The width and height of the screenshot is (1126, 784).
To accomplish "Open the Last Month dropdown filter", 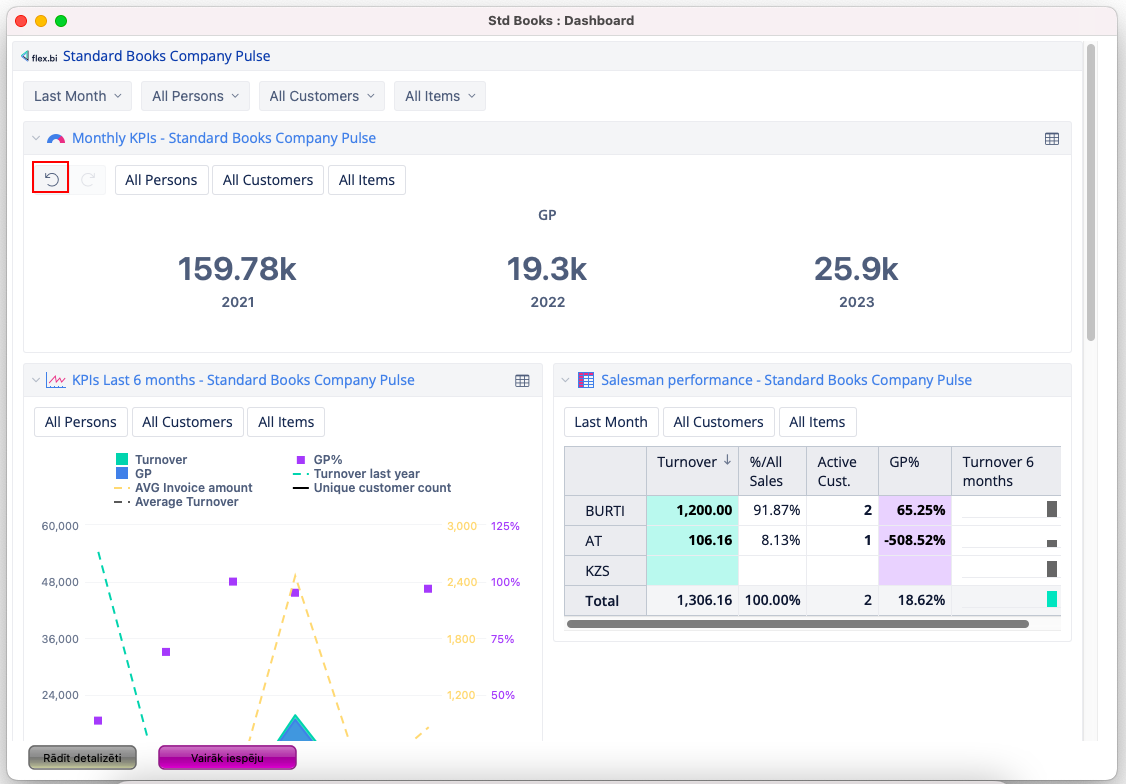I will pyautogui.click(x=77, y=96).
